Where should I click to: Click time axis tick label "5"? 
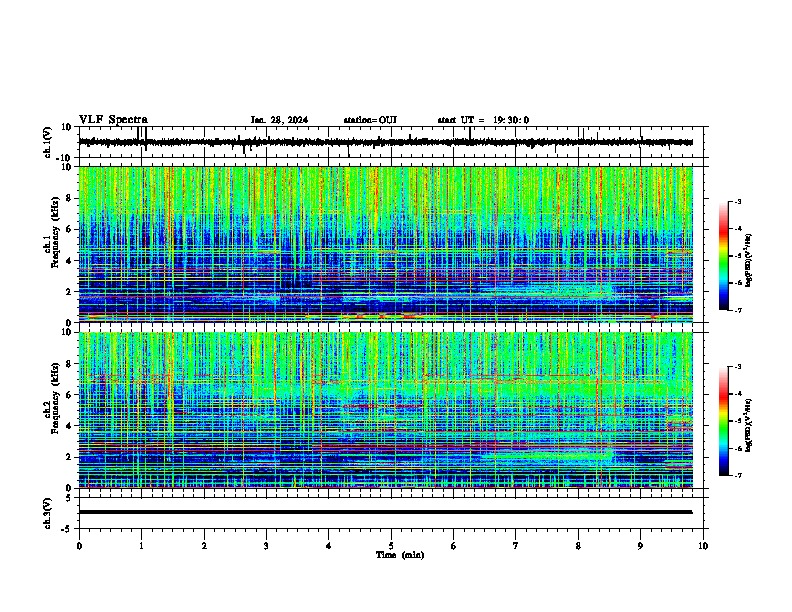click(391, 546)
